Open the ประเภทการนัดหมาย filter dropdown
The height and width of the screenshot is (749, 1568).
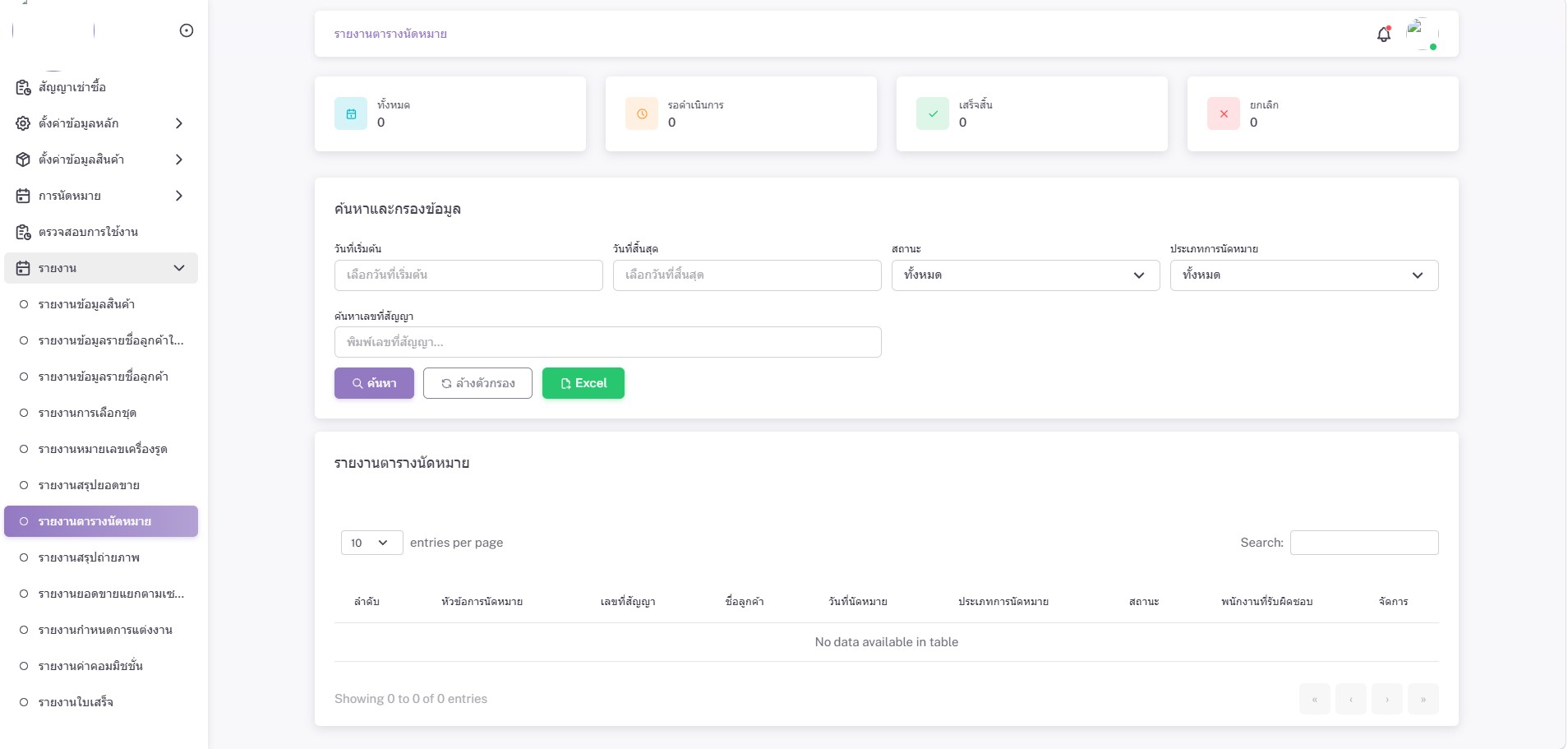(1303, 275)
